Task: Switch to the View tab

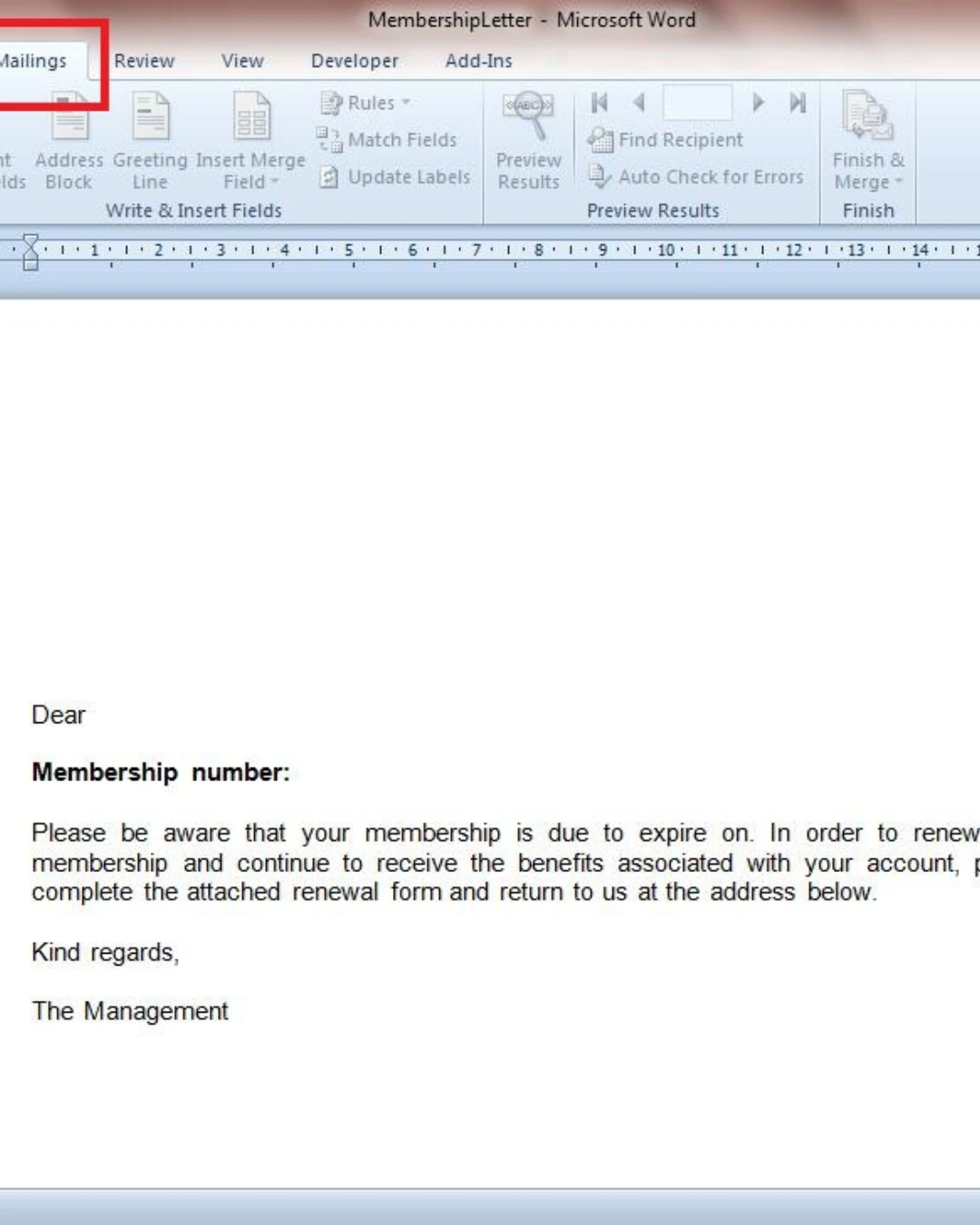Action: (242, 61)
